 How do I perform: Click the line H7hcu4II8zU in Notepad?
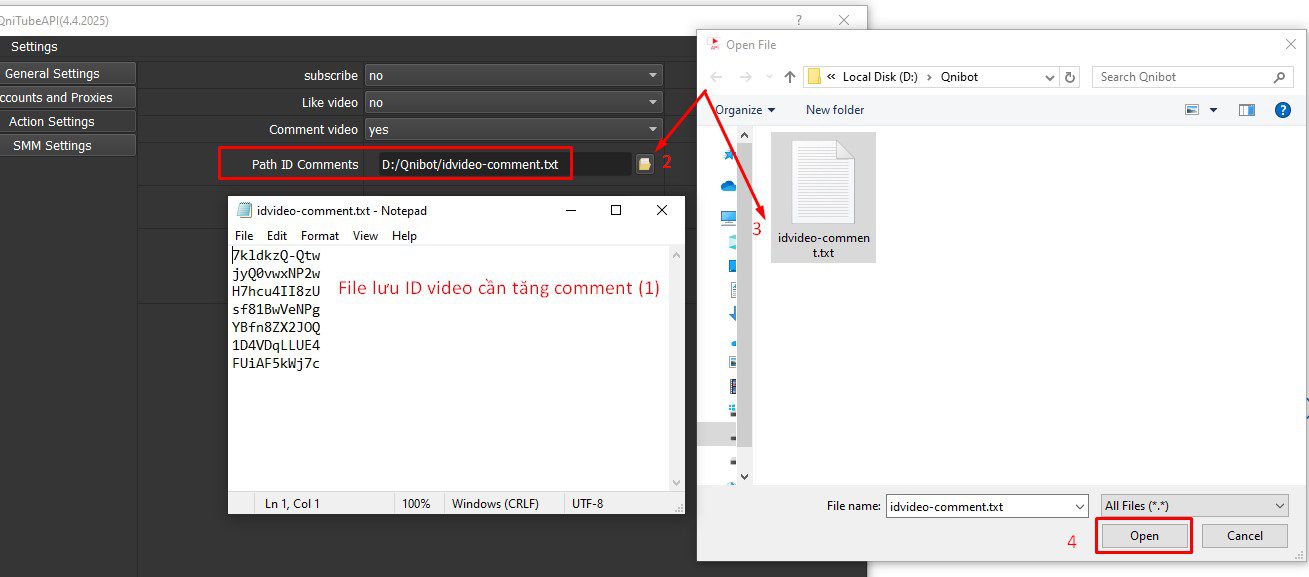(276, 291)
